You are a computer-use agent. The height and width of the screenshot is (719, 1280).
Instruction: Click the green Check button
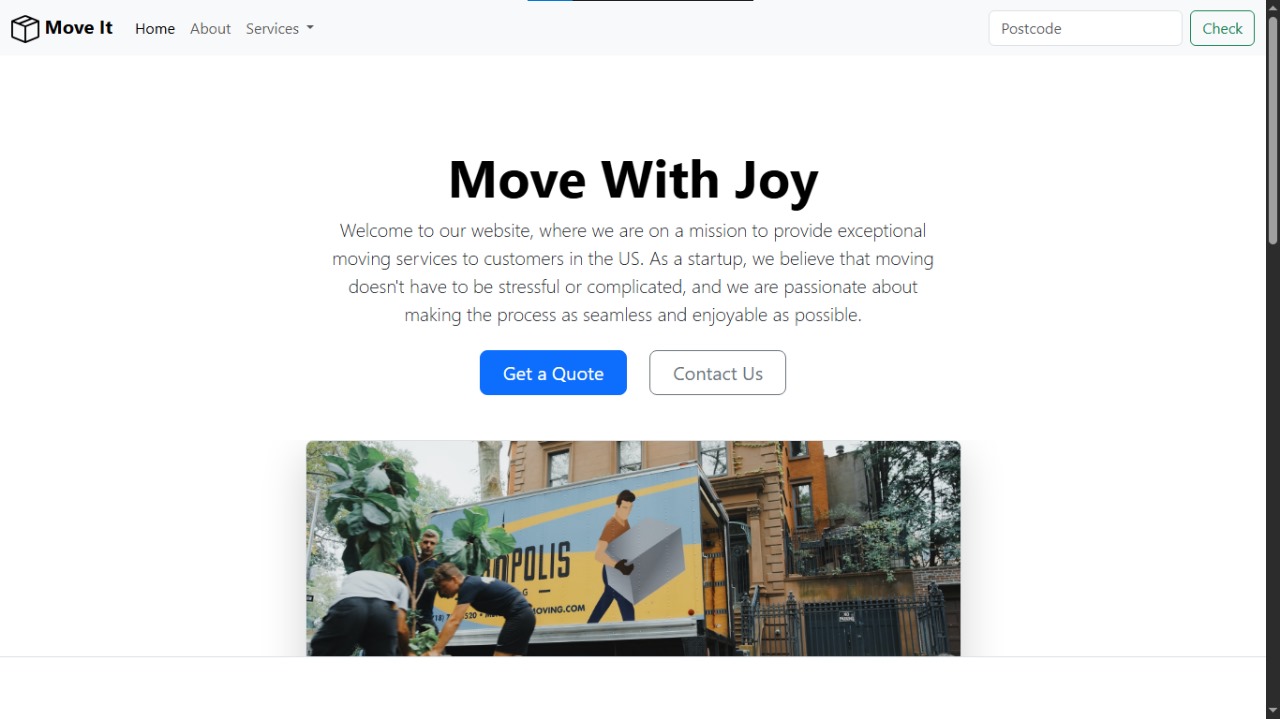click(1222, 28)
